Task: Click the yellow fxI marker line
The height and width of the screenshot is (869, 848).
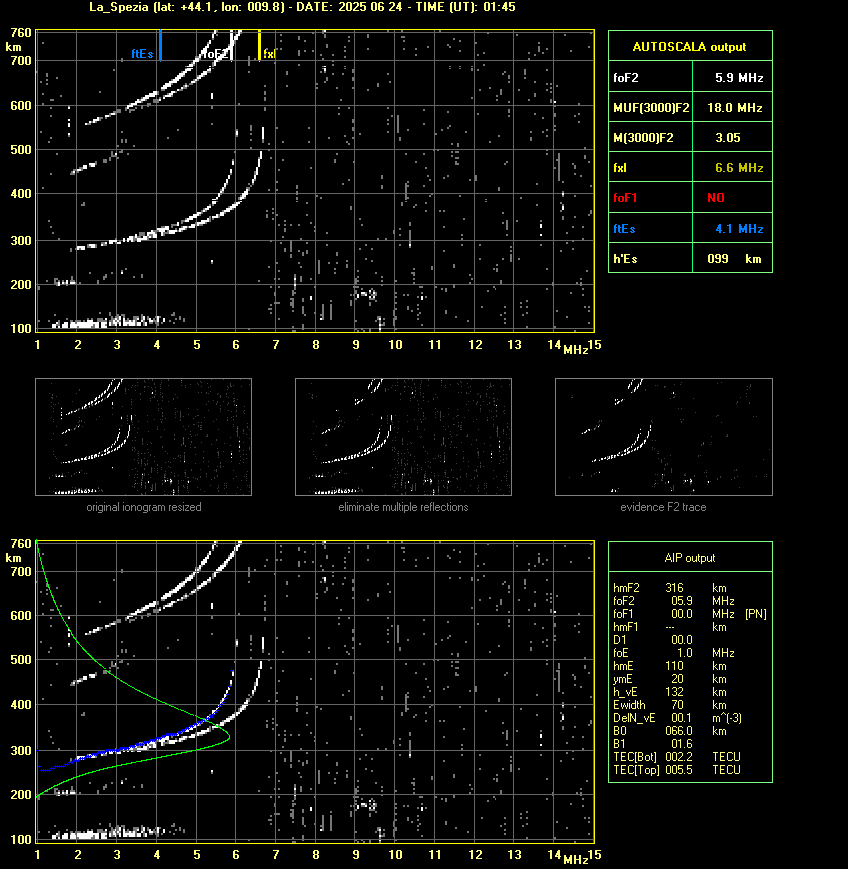Action: pos(259,45)
